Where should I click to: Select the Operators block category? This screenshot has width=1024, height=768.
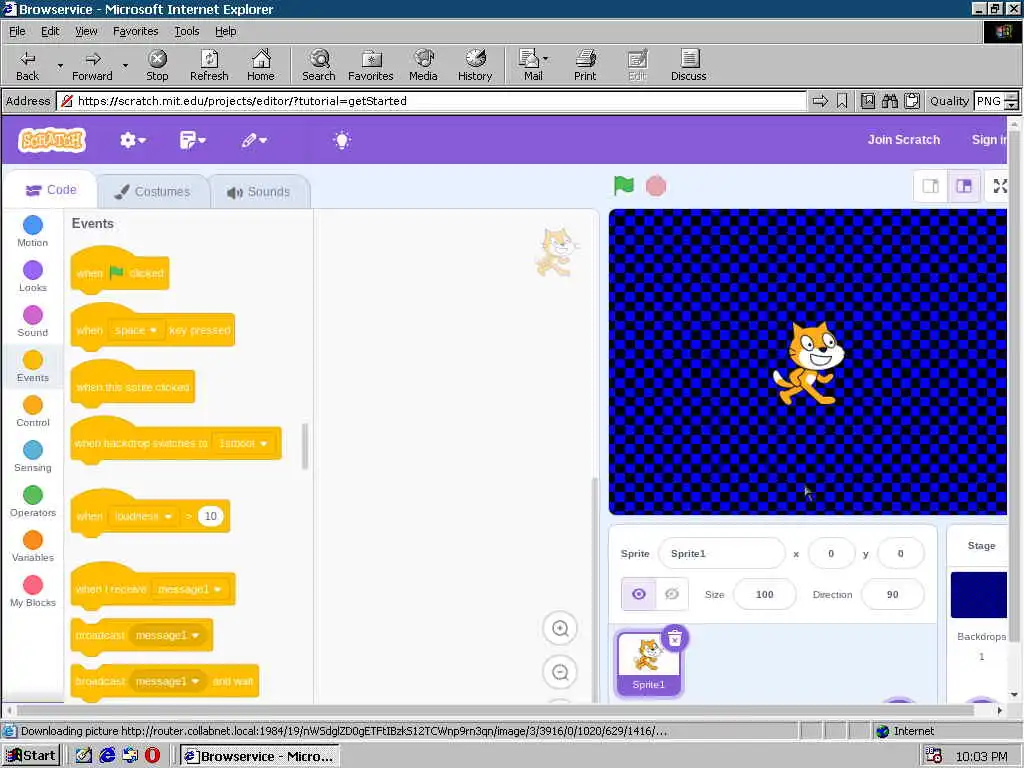tap(33, 502)
